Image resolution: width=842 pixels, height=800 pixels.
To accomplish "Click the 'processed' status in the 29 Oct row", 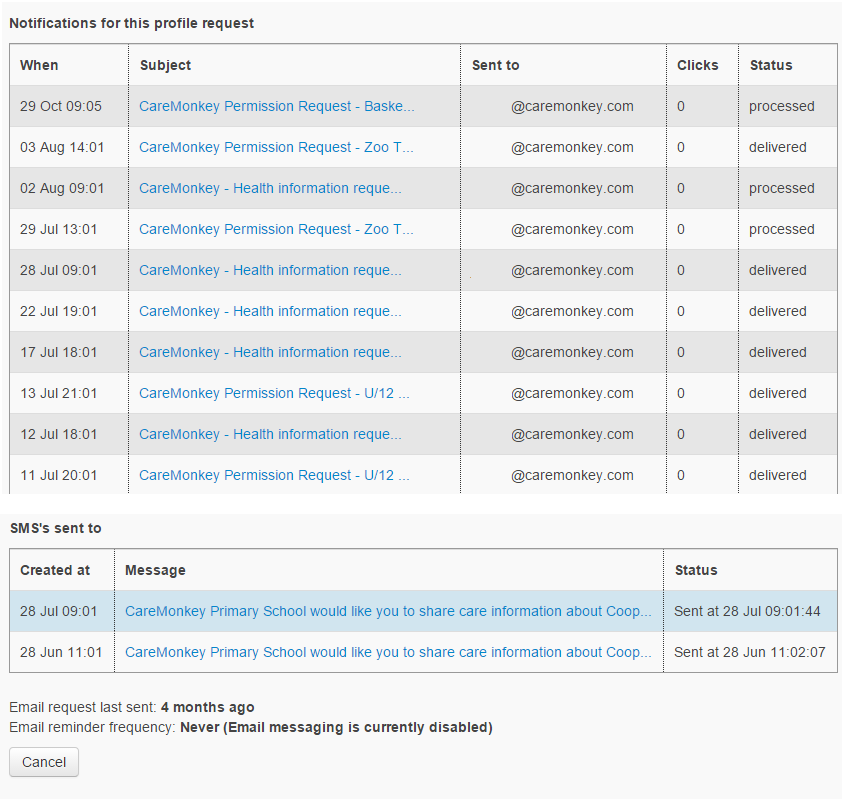I will click(782, 106).
